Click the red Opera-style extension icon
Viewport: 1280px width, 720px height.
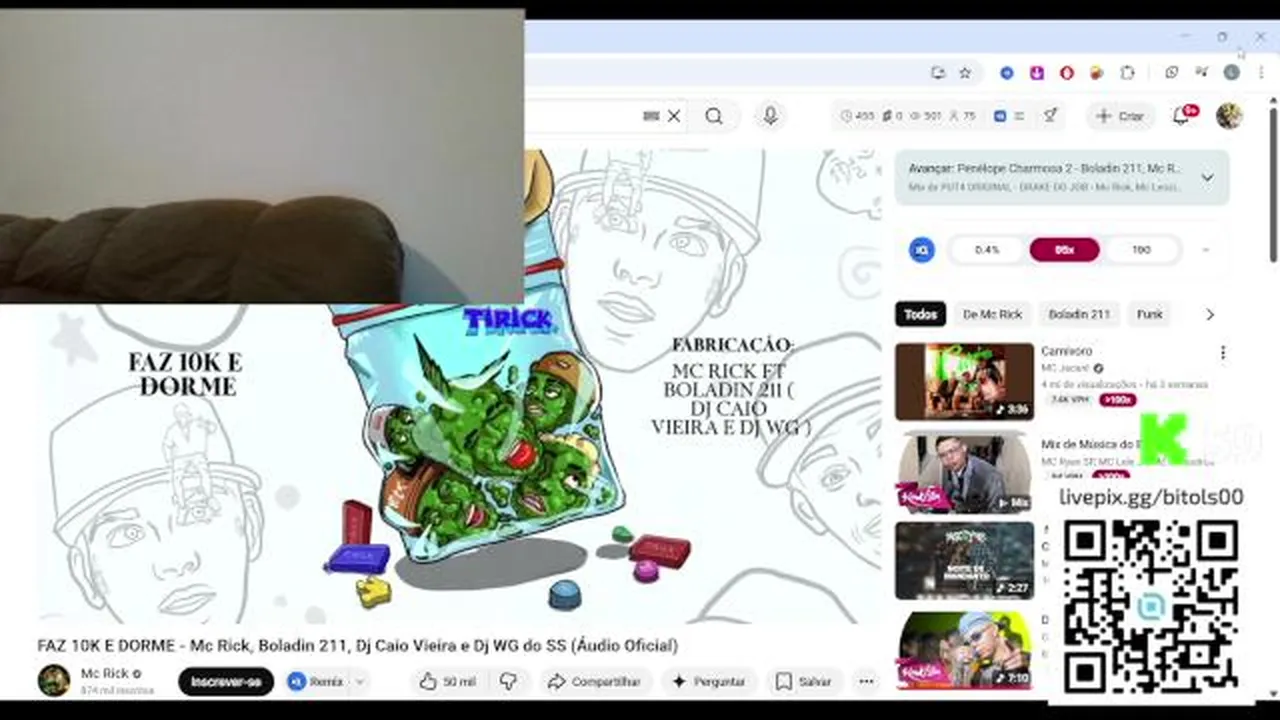pyautogui.click(x=1067, y=72)
